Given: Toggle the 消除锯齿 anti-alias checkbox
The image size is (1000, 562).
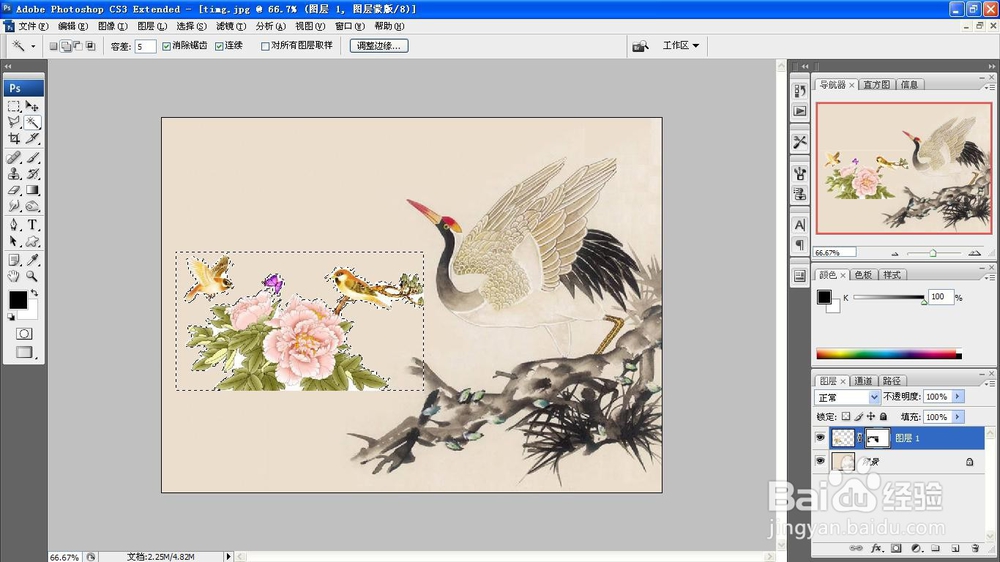Looking at the screenshot, I should click(166, 46).
